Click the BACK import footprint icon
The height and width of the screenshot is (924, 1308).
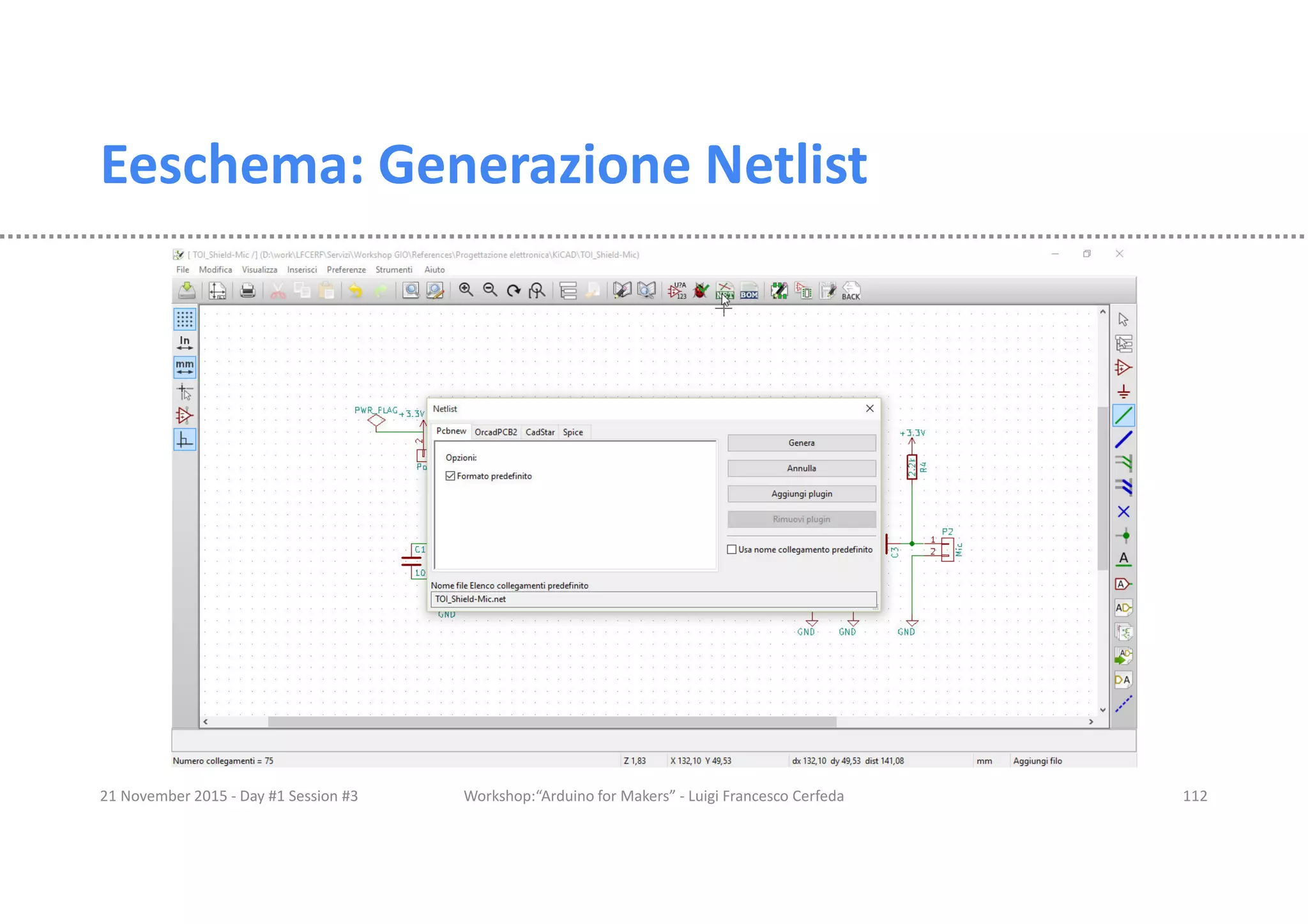pos(851,291)
